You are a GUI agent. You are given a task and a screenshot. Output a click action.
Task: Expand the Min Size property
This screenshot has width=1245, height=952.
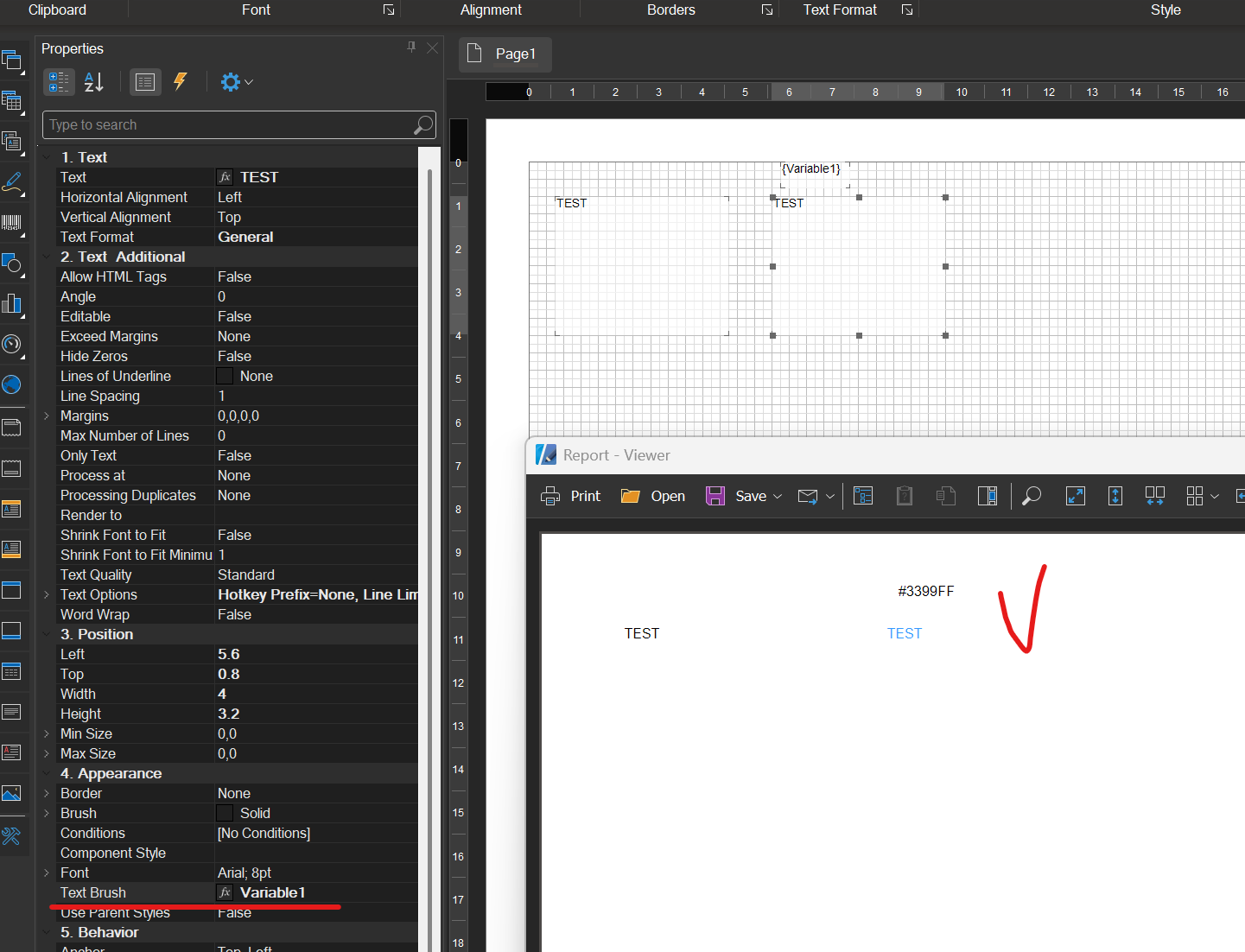(47, 733)
